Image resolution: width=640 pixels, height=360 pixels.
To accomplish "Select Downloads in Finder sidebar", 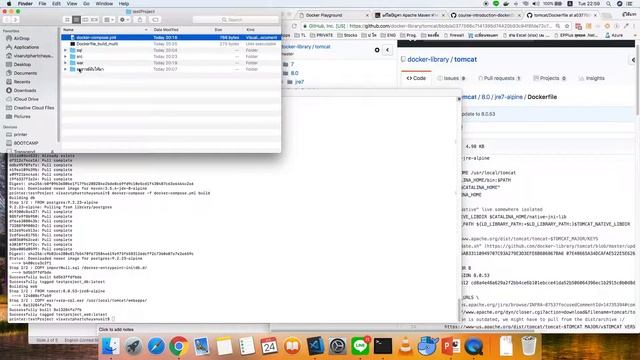I will click(x=25, y=90).
